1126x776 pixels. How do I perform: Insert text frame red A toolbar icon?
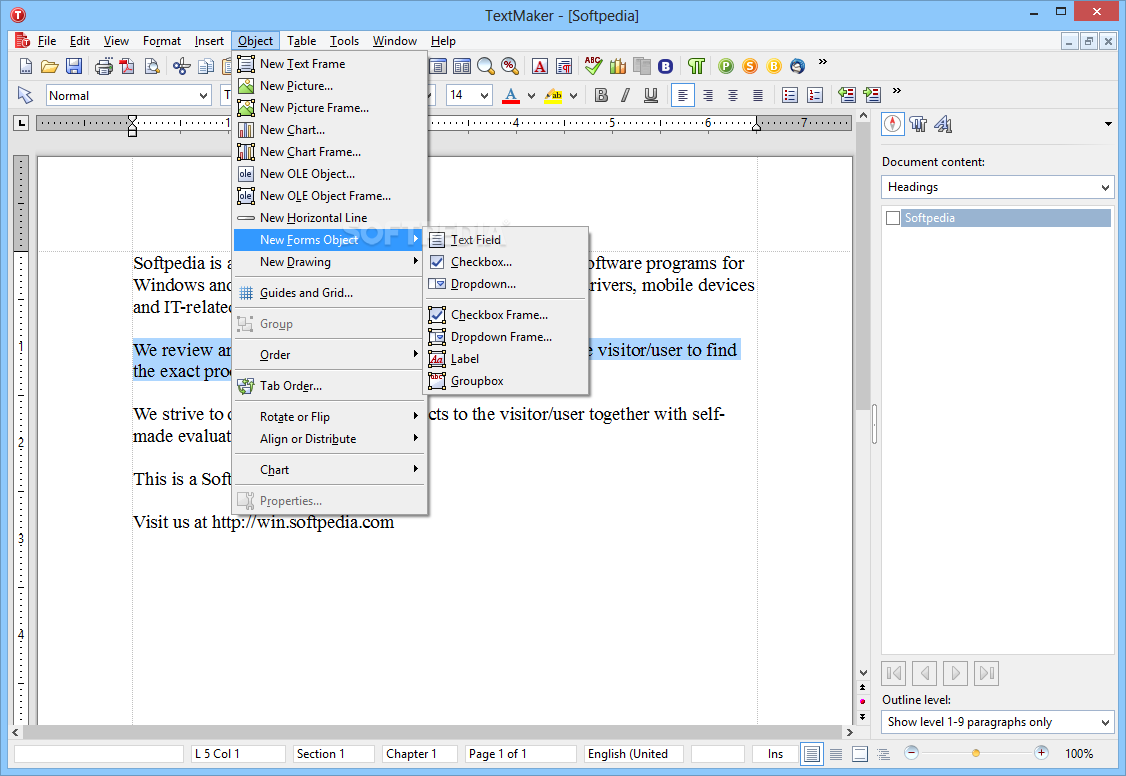[x=540, y=67]
